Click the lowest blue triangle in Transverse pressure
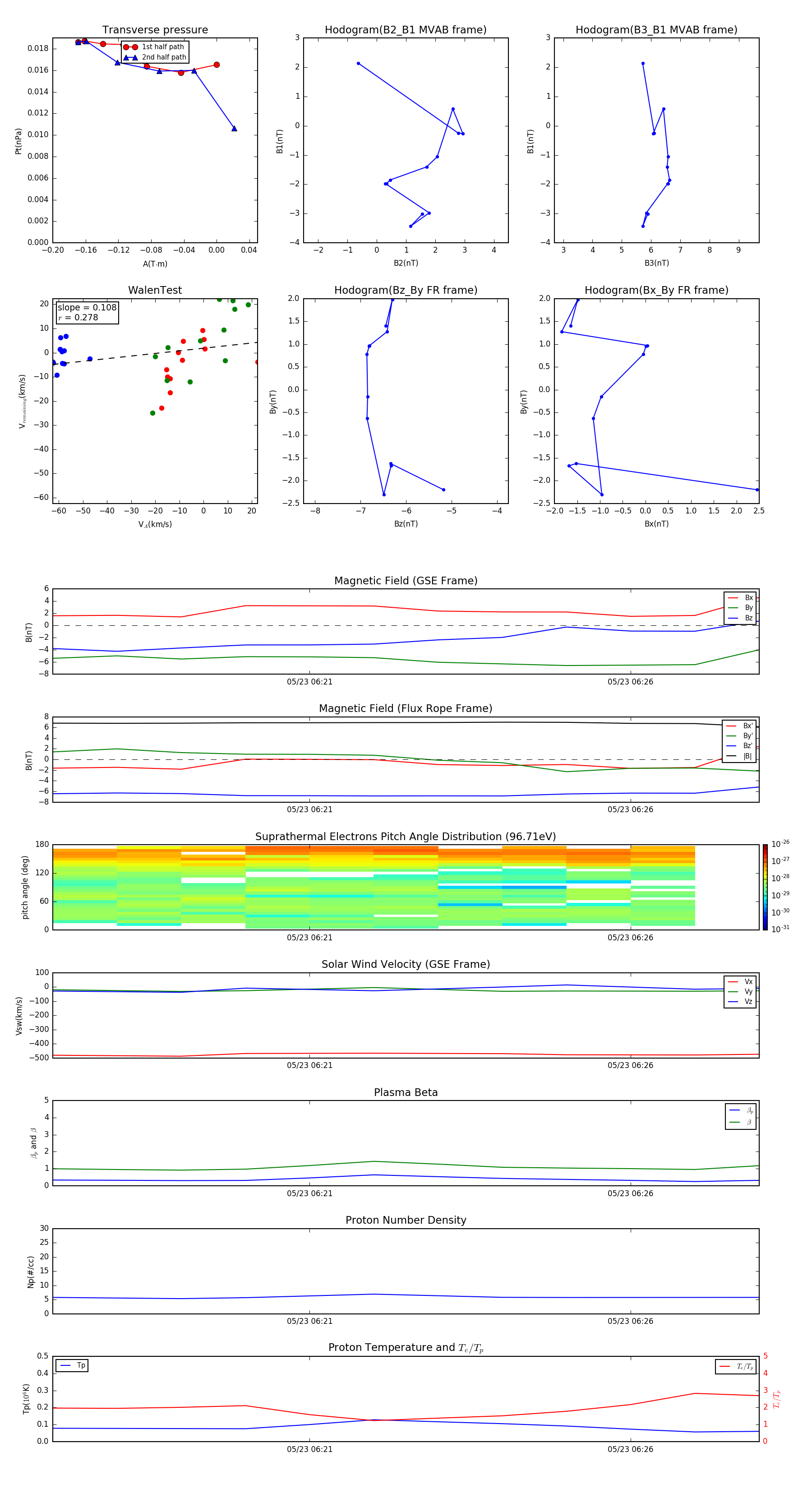The width and height of the screenshot is (812, 1489). click(234, 128)
